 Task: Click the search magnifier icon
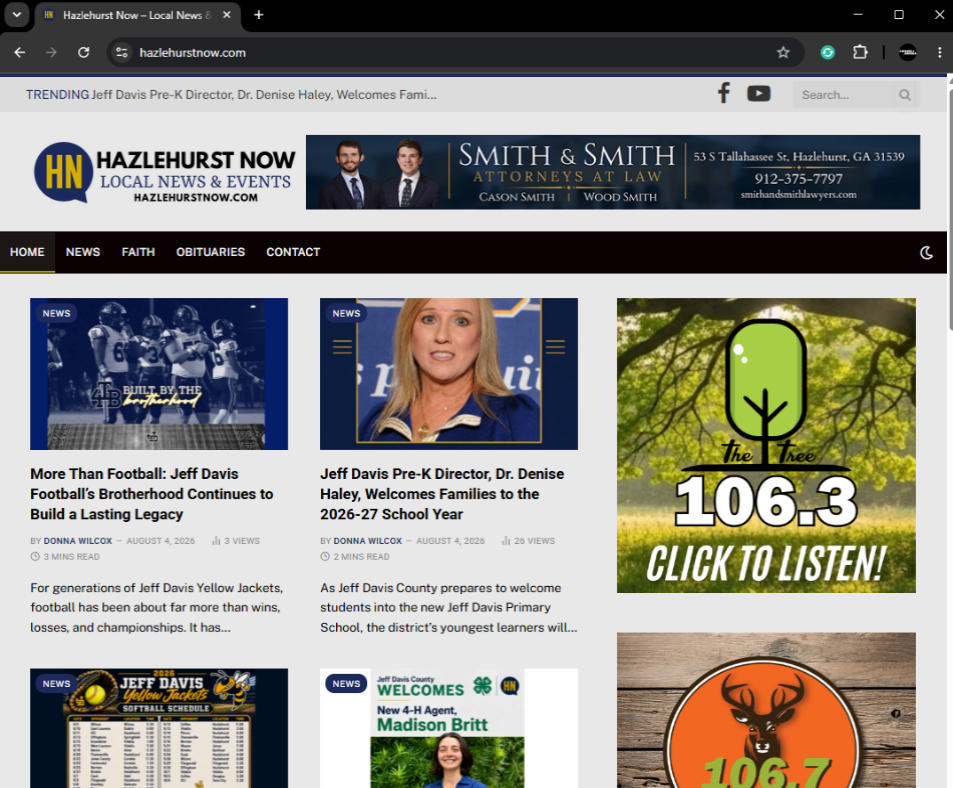click(x=904, y=95)
